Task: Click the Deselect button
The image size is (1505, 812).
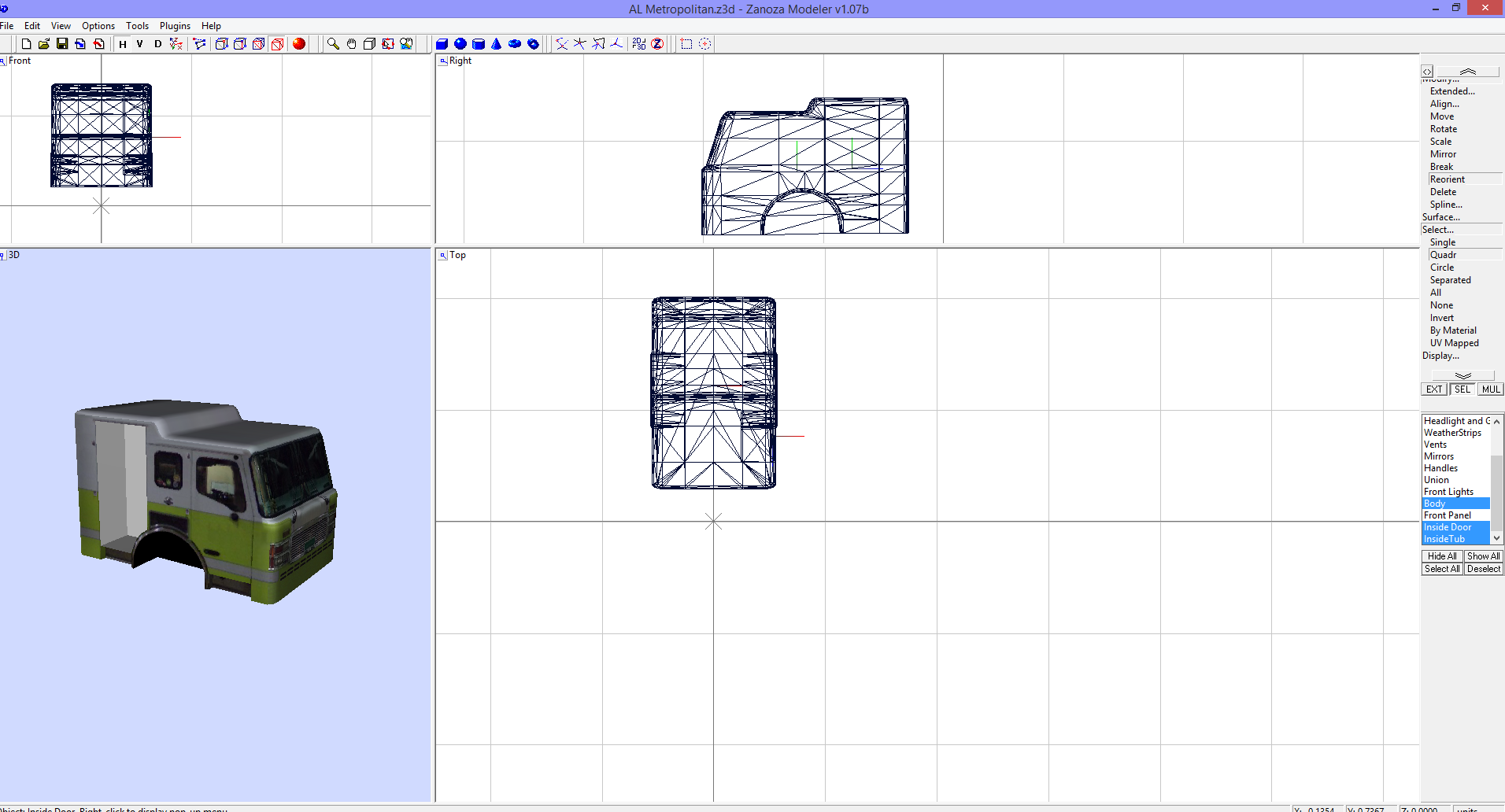Action: click(1485, 568)
